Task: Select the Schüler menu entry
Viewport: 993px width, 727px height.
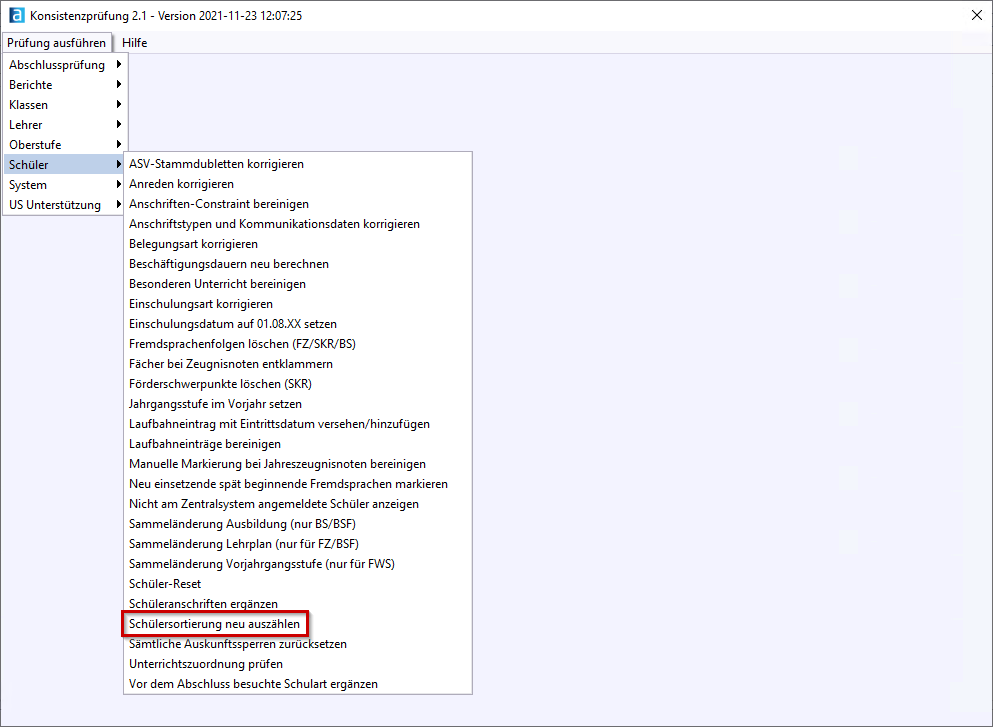Action: coord(65,165)
